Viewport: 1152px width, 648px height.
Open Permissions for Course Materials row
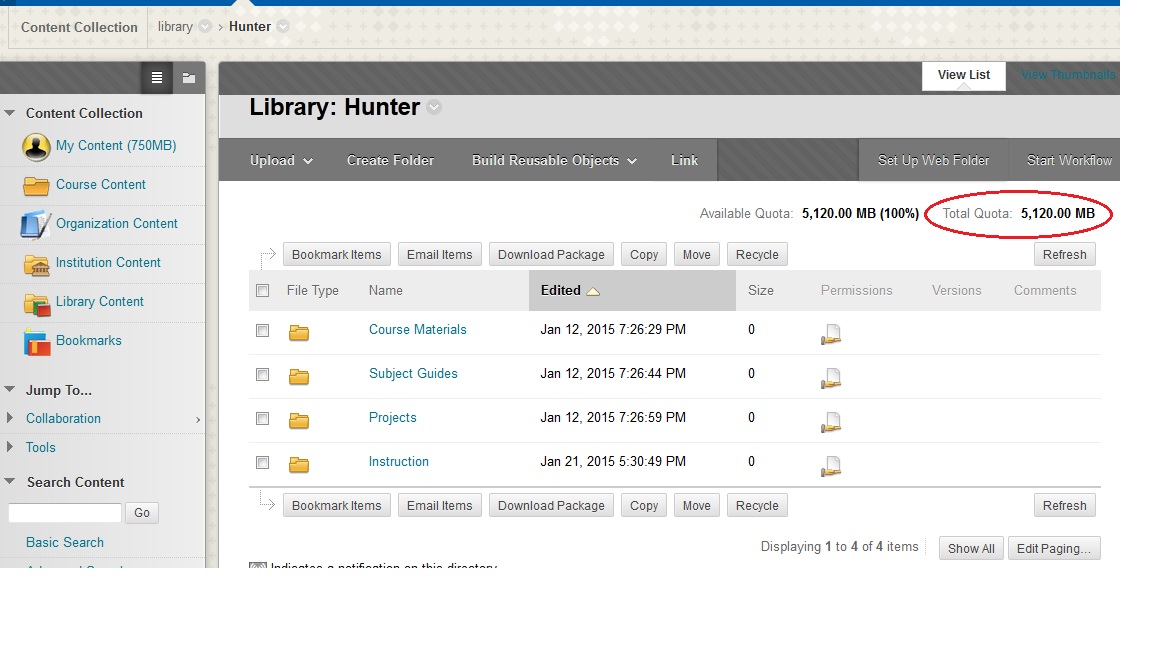coord(830,331)
